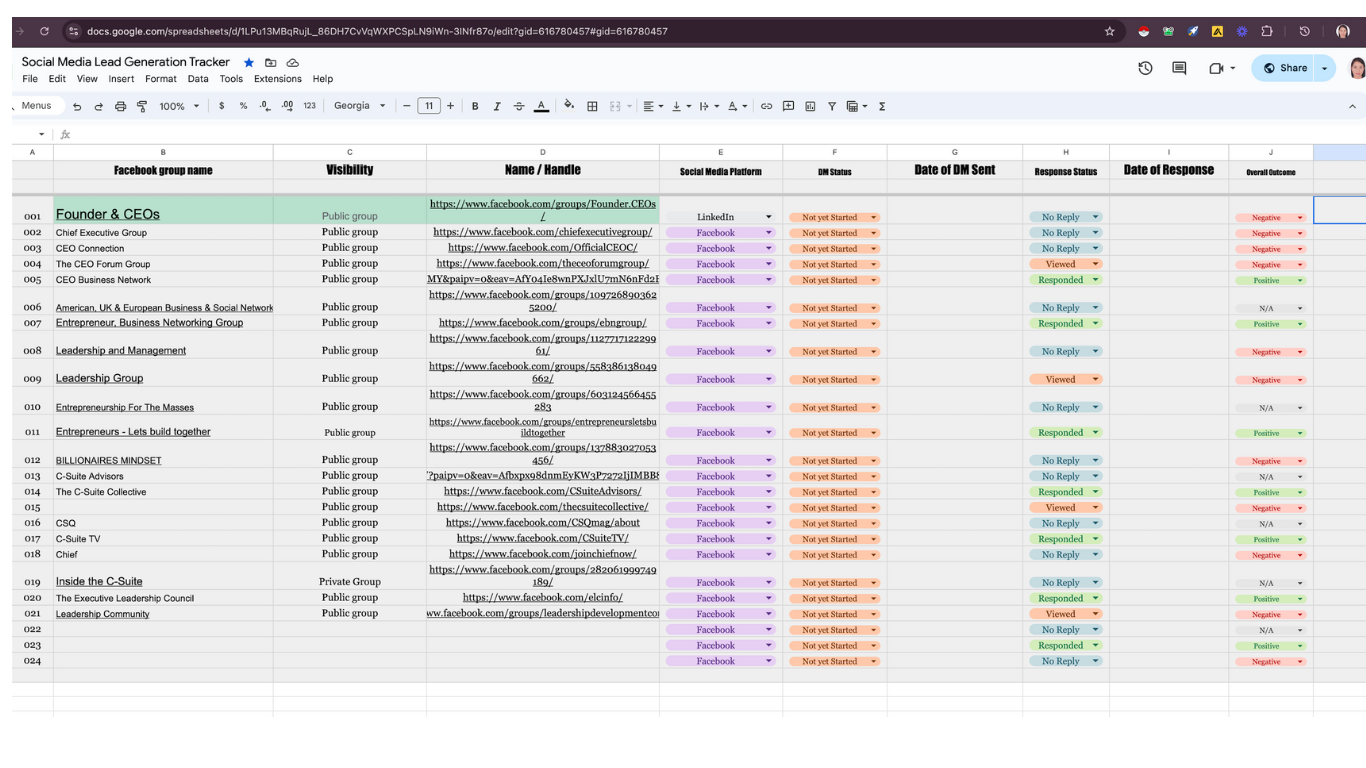Viewport: 1366px width, 768px height.
Task: Click the cloud document status icon
Action: 293,62
